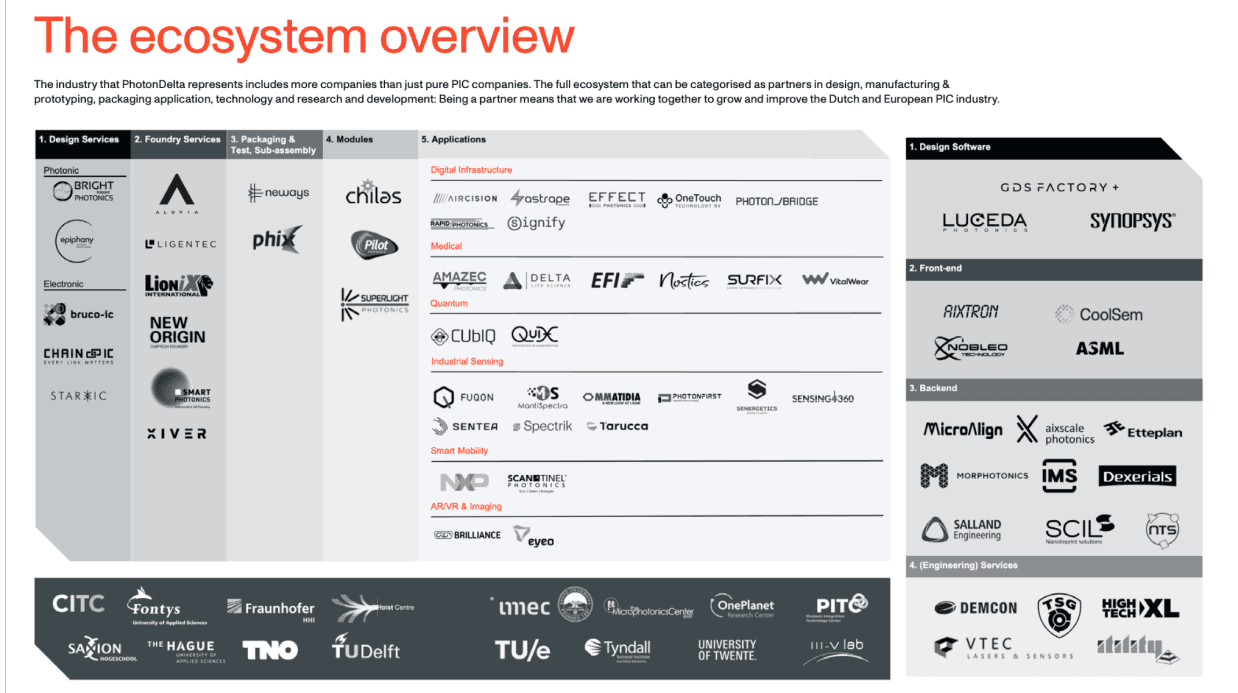Click the Sentea logo
Viewport: 1238px width, 693px height.
tap(466, 426)
